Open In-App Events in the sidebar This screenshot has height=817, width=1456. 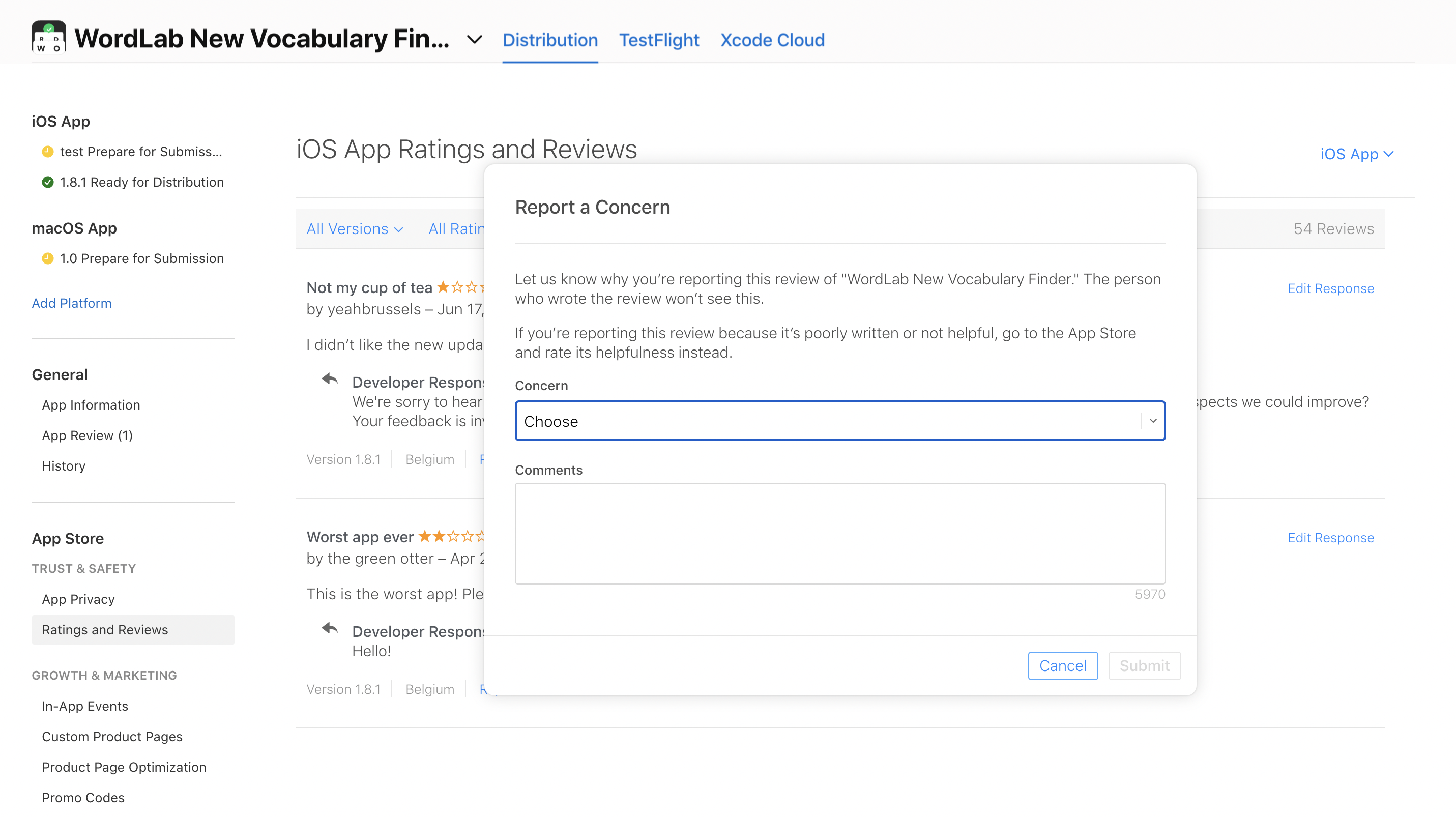click(85, 706)
